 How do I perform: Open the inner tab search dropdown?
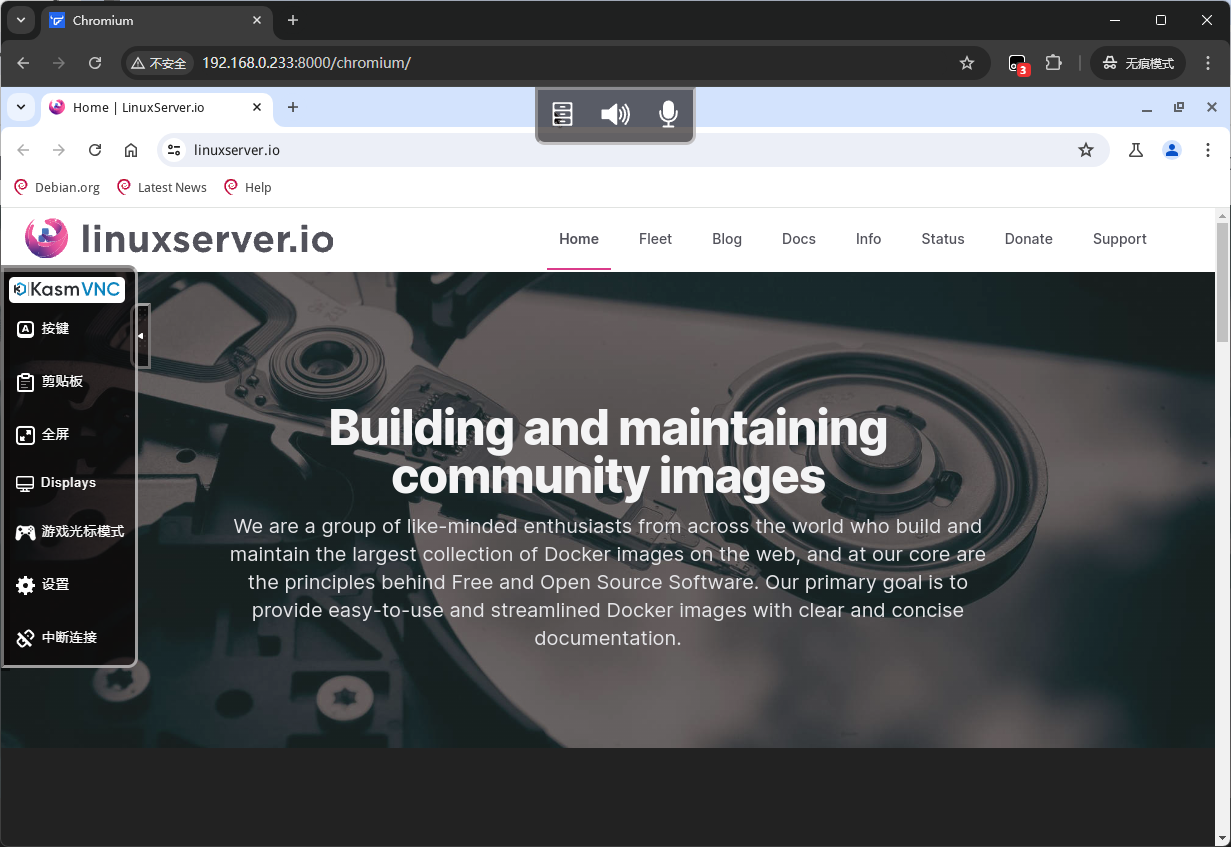(x=20, y=107)
